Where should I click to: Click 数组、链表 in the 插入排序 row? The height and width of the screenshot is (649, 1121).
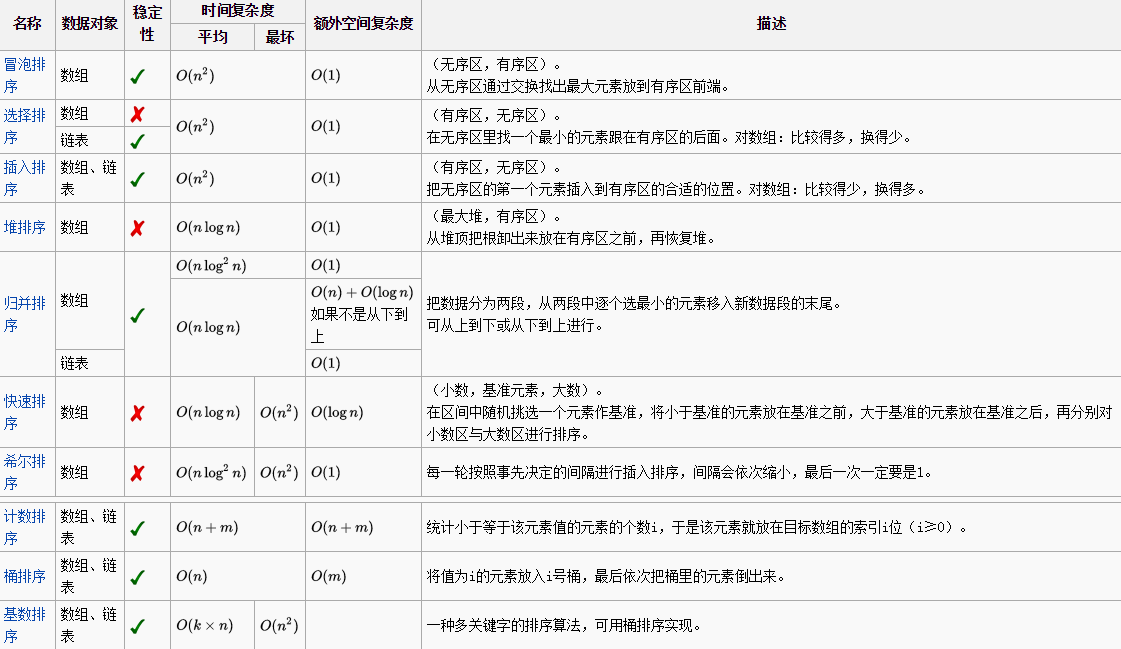[x=89, y=178]
